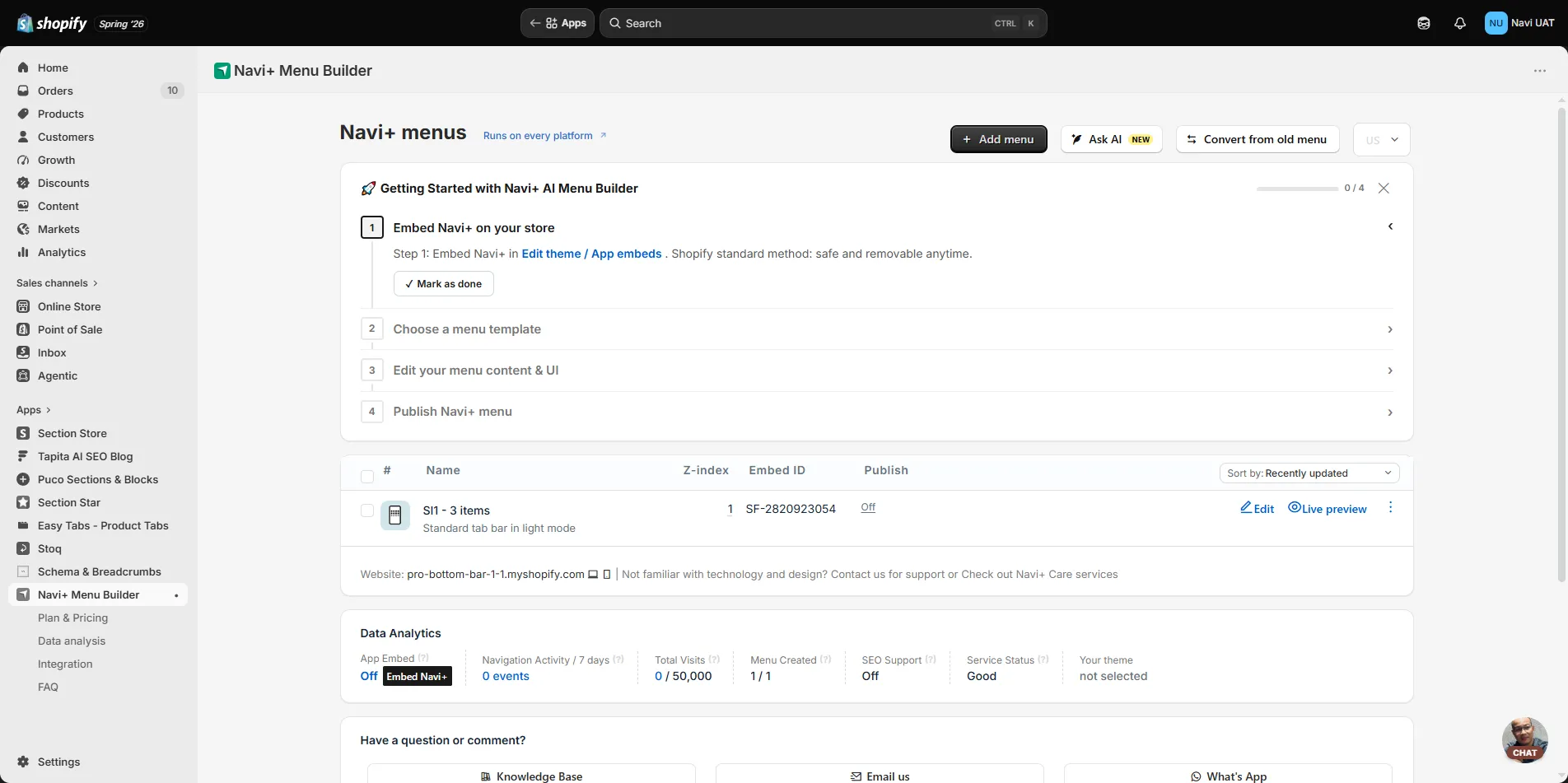Toggle App Embed Off status link

click(x=369, y=676)
